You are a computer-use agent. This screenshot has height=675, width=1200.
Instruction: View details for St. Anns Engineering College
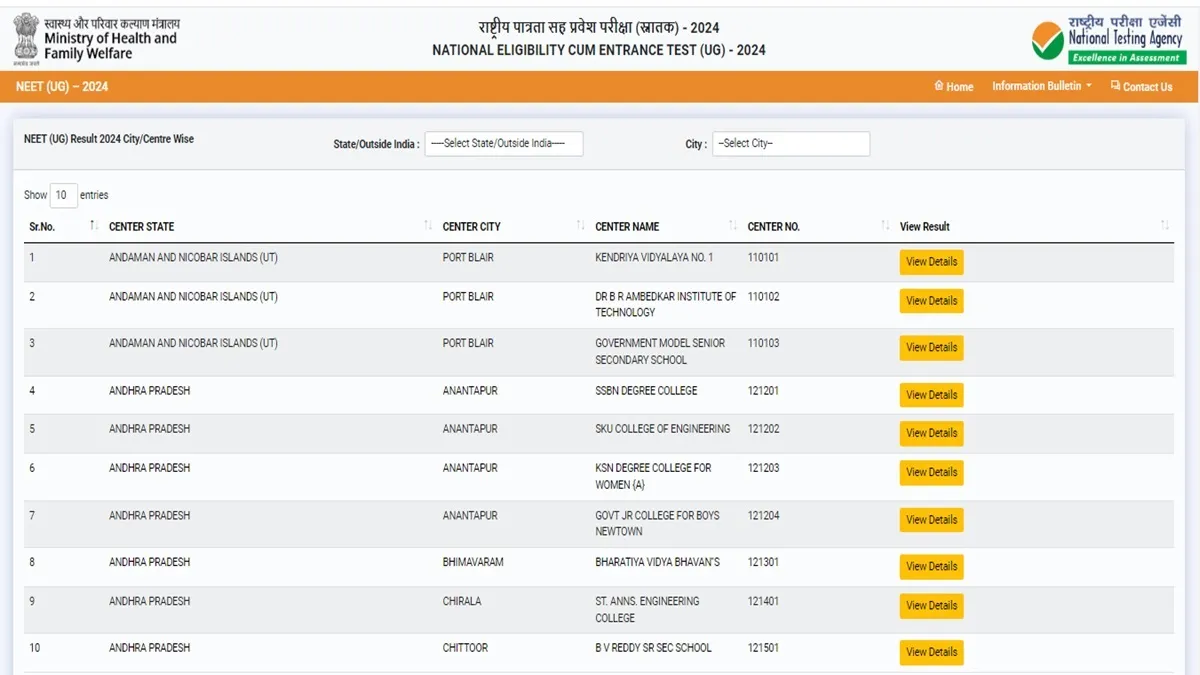click(x=931, y=605)
